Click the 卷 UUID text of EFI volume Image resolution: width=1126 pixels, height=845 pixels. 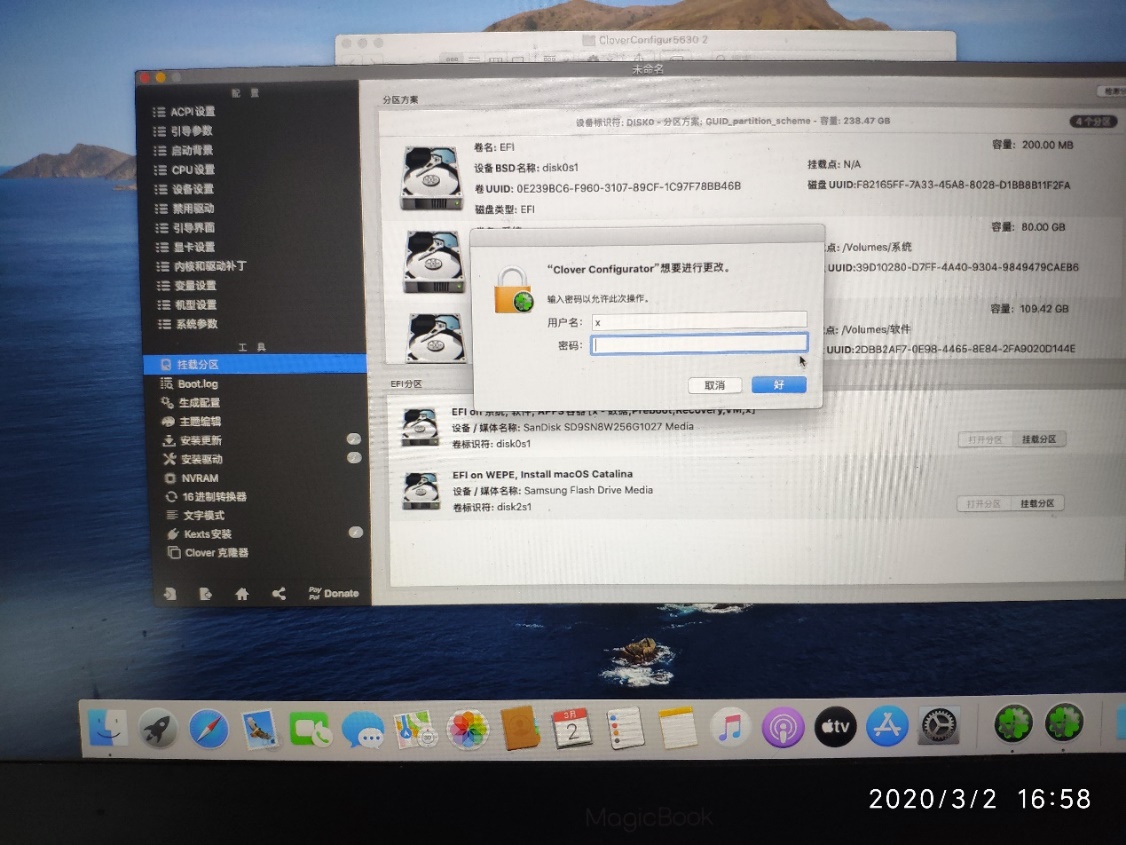pos(608,187)
